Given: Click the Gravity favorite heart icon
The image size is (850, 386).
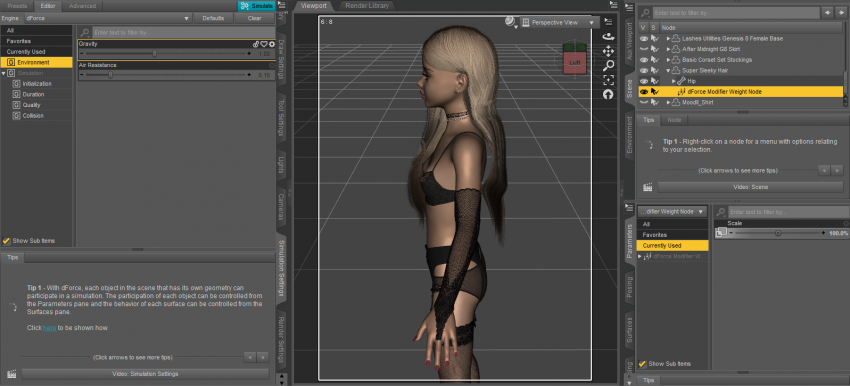Looking at the screenshot, I should pyautogui.click(x=264, y=44).
